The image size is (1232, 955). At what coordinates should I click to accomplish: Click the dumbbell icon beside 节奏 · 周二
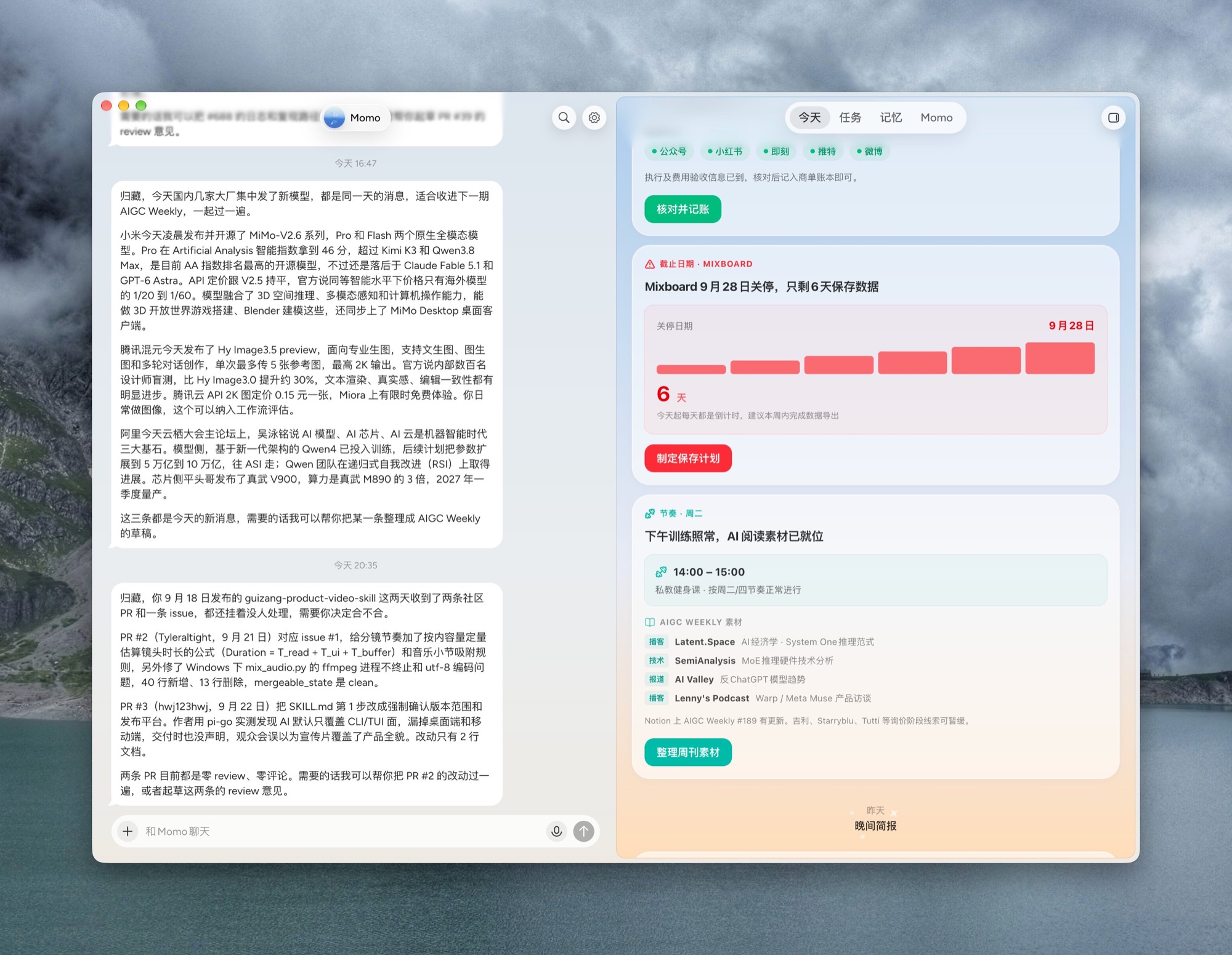tap(650, 514)
